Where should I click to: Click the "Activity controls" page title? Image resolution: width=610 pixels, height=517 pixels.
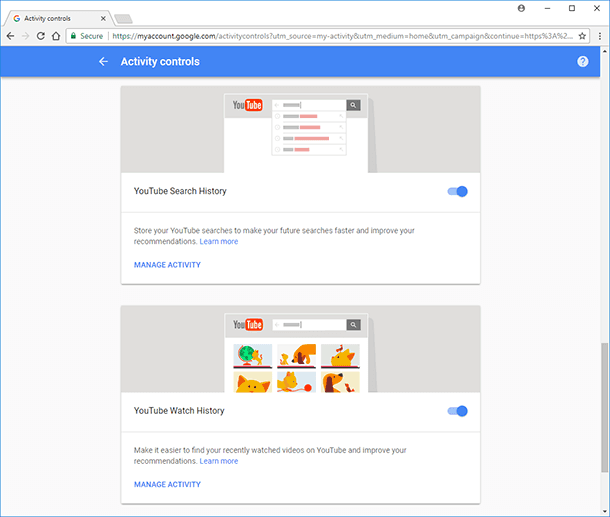[160, 61]
